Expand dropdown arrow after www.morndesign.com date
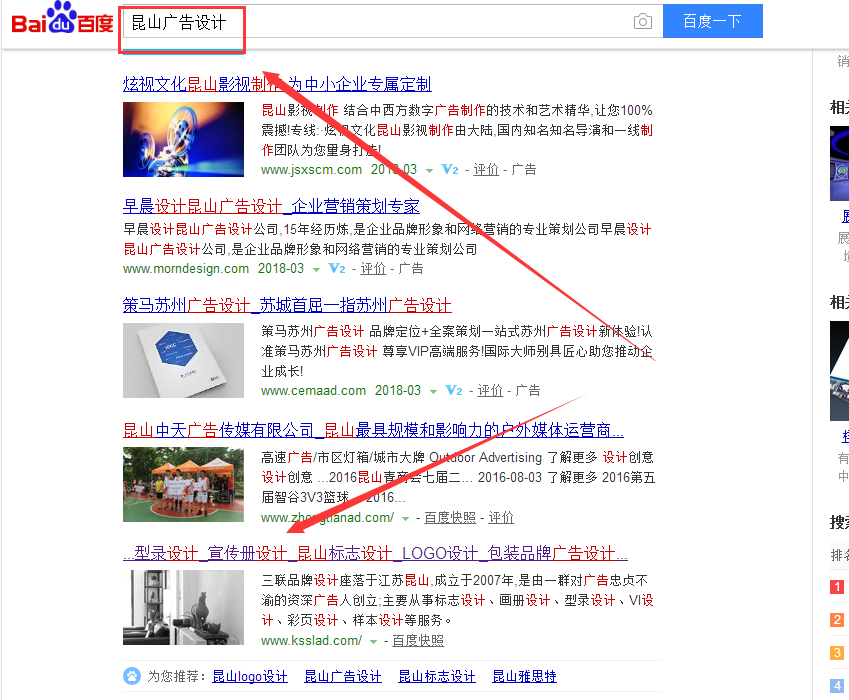849x700 pixels. (x=316, y=270)
